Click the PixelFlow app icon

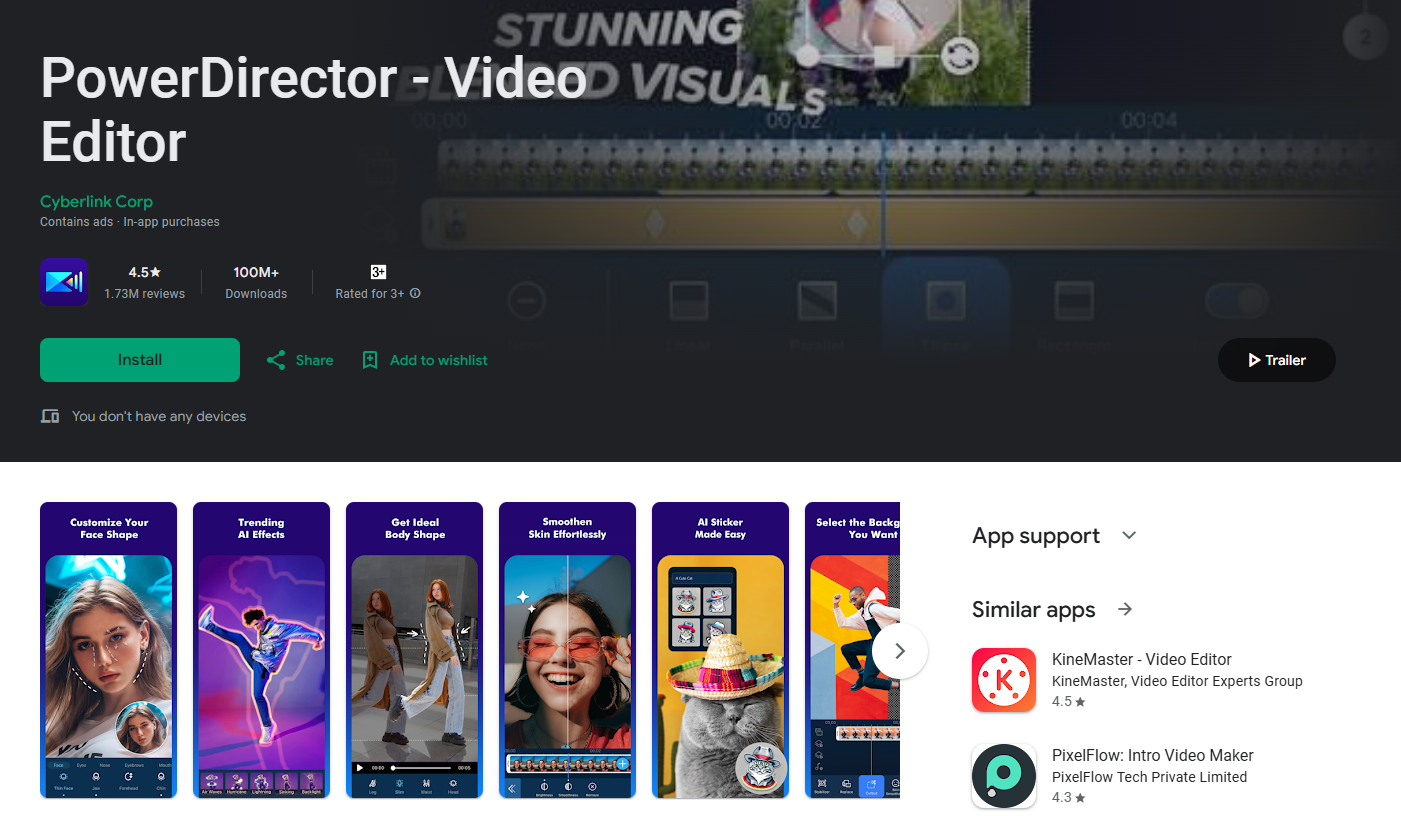click(x=1004, y=776)
